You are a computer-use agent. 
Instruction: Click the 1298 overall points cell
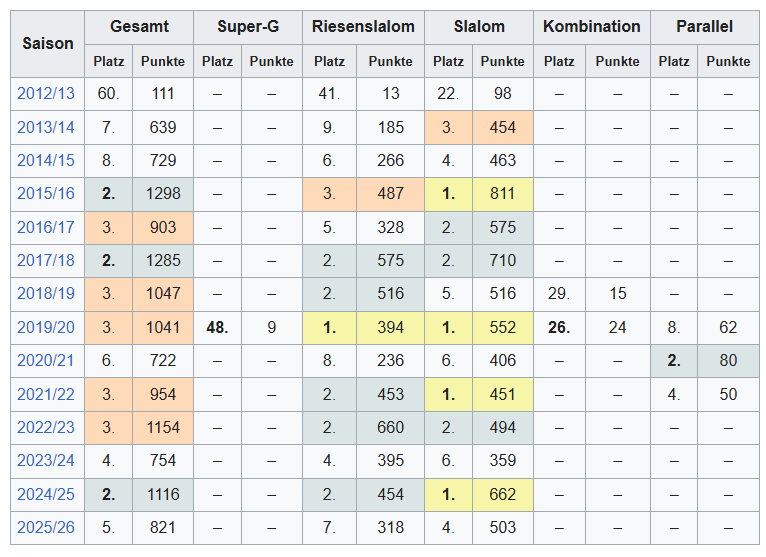163,194
